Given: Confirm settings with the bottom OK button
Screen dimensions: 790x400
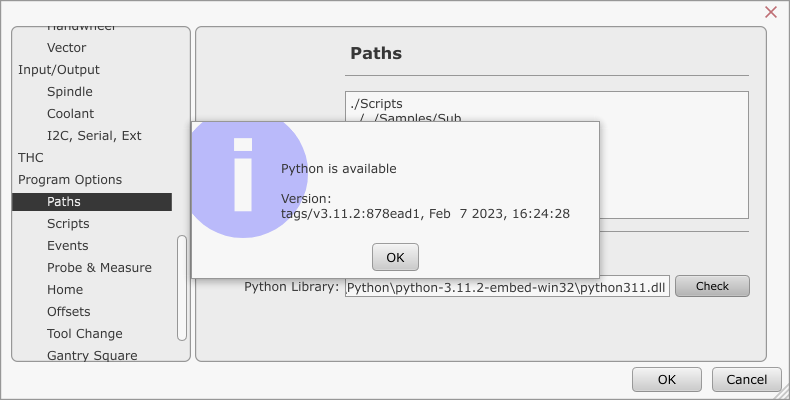Looking at the screenshot, I should point(666,380).
